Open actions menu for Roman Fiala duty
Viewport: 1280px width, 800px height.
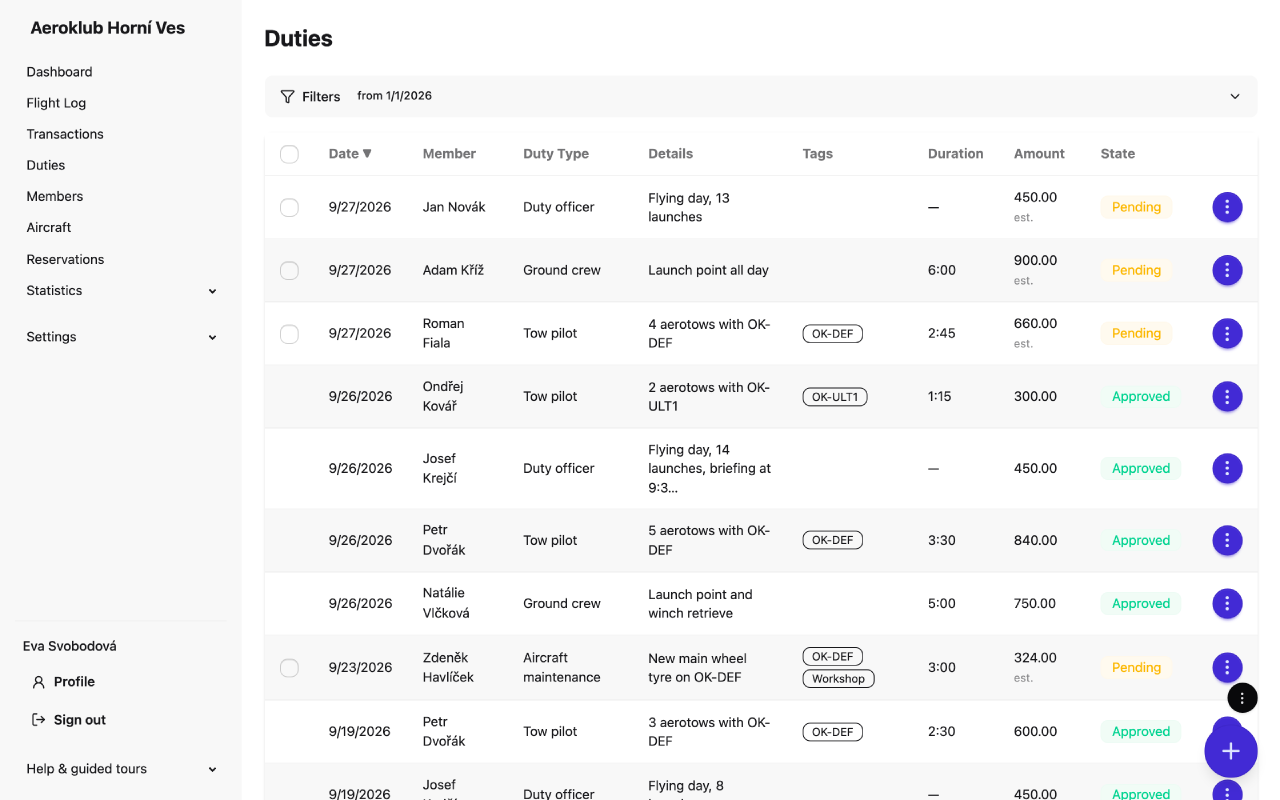click(x=1227, y=333)
